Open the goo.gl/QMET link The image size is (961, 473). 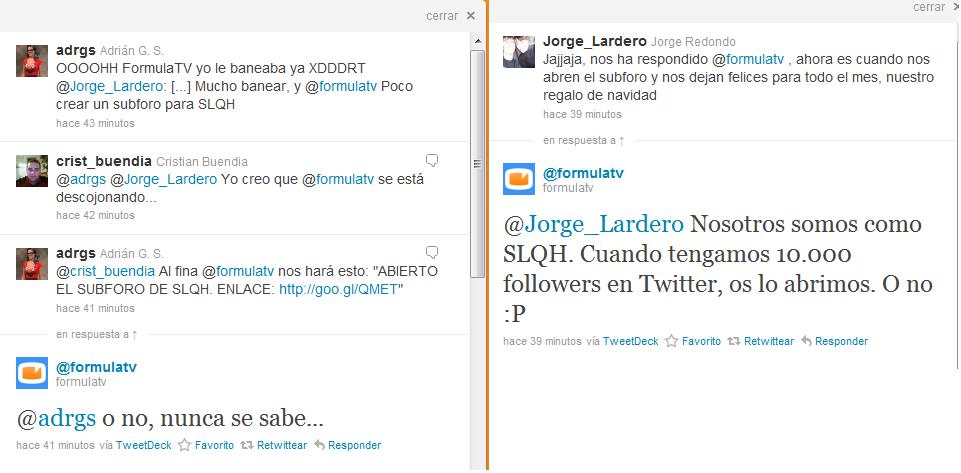[x=338, y=289]
